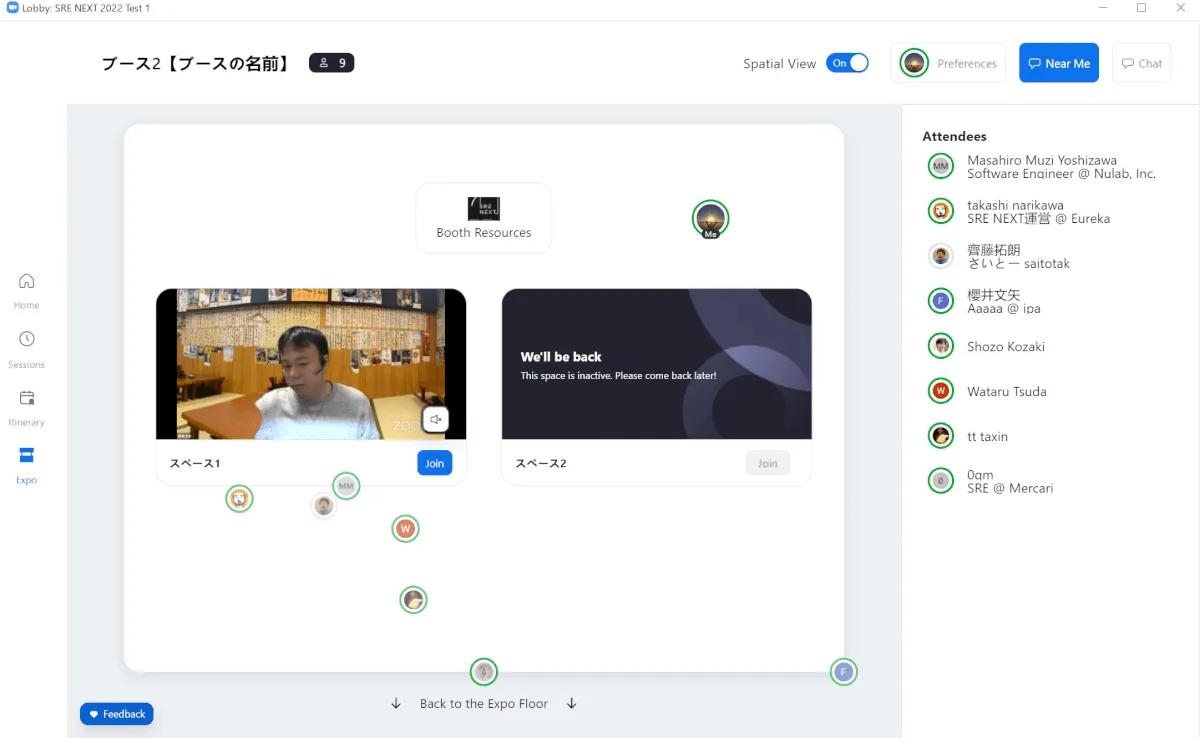Image resolution: width=1200 pixels, height=738 pixels.
Task: Click the red W avatar on floor
Action: (405, 529)
